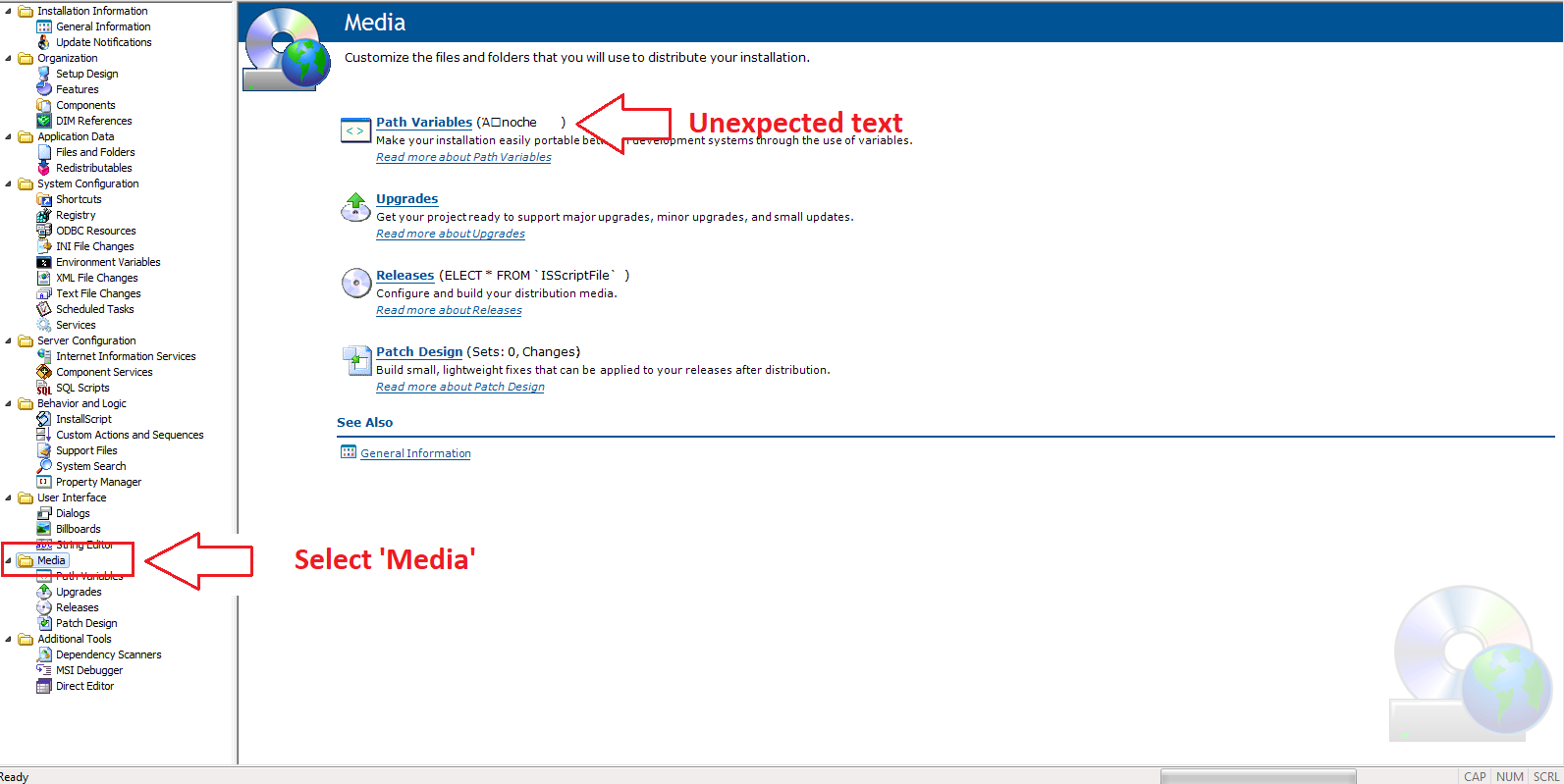Click the Registry icon

[x=44, y=215]
